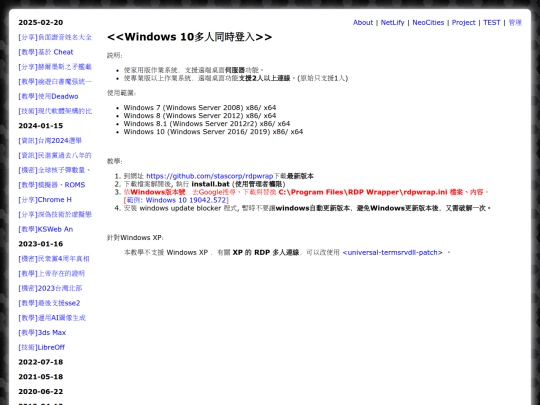Open sidebar article '[教學]基於 Cheat'
This screenshot has width=540, height=405.
46,52
